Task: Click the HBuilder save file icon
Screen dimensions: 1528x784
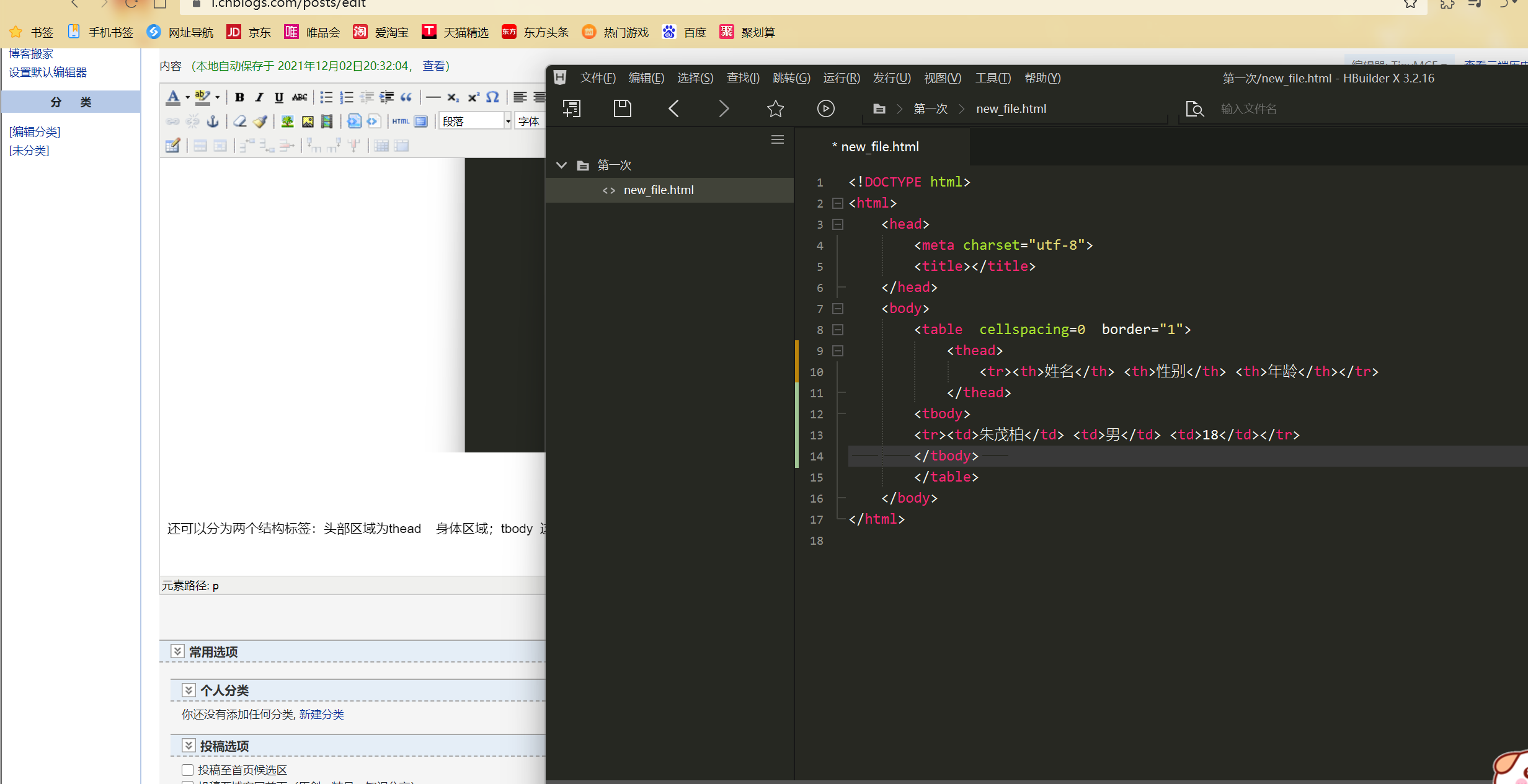Action: 622,108
